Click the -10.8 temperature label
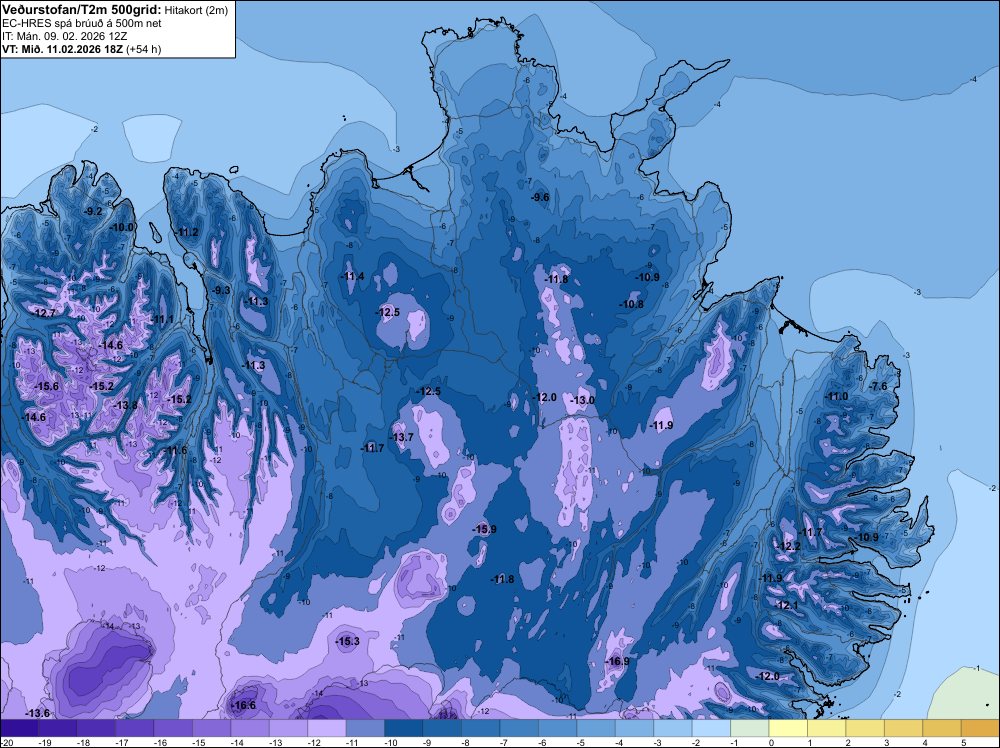 [631, 304]
